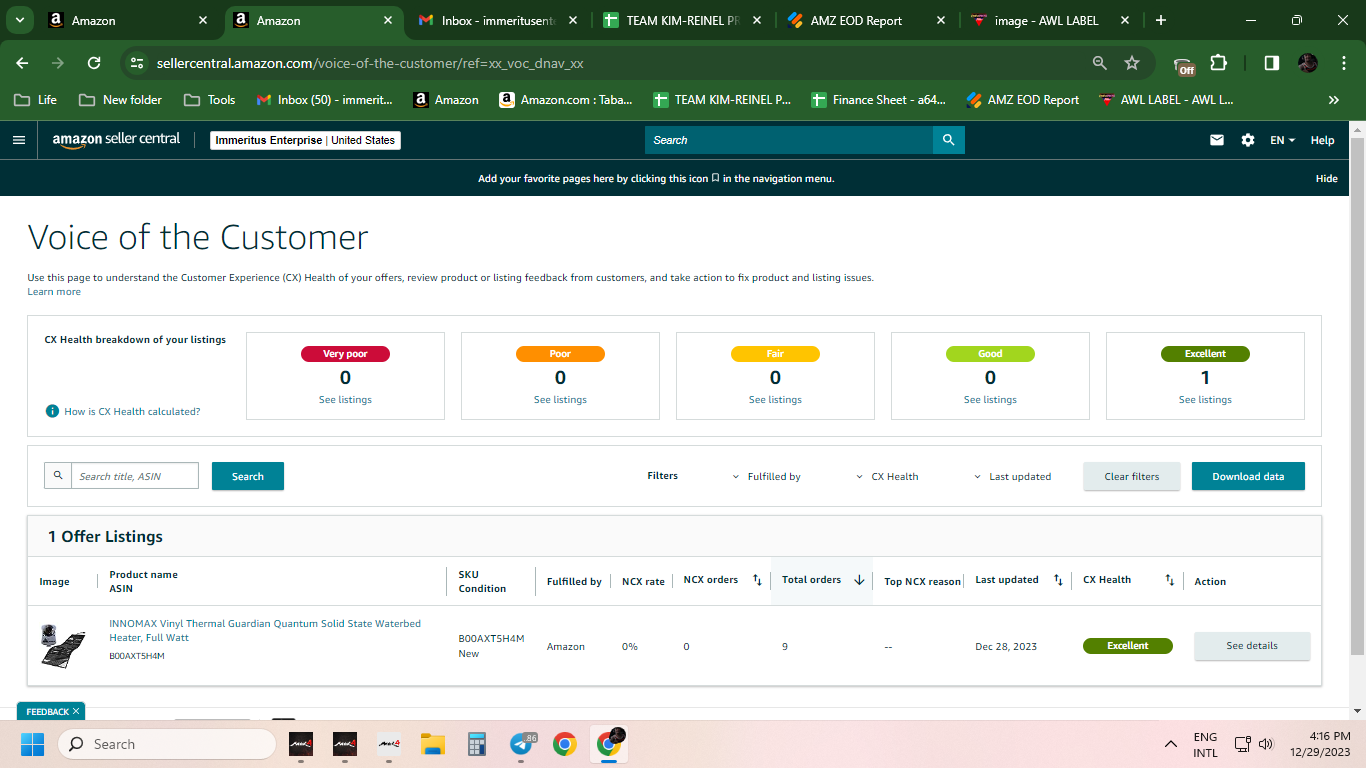Screen dimensions: 1366x768
Task: Open the Windows Start menu
Action: 32,744
